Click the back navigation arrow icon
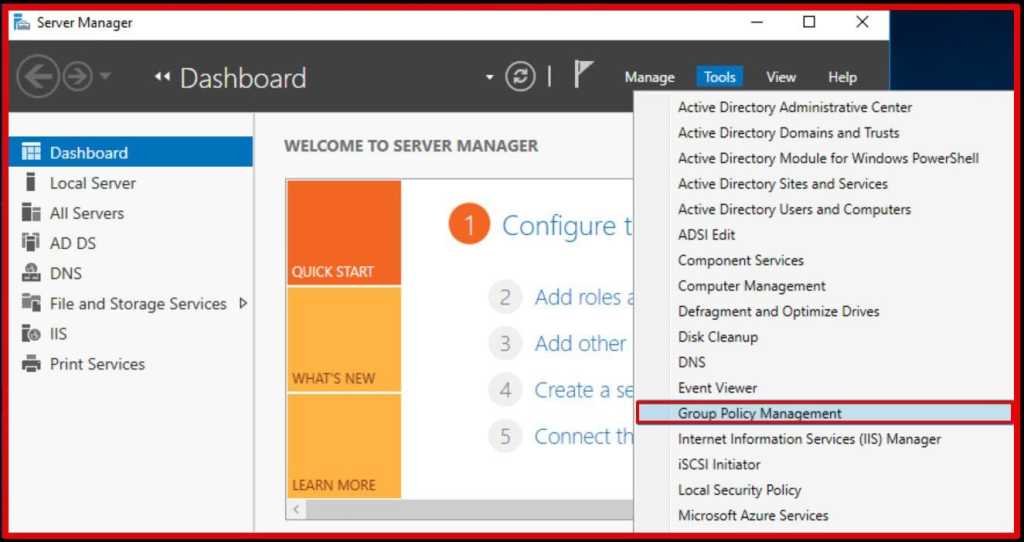The height and width of the screenshot is (542, 1024). point(38,77)
